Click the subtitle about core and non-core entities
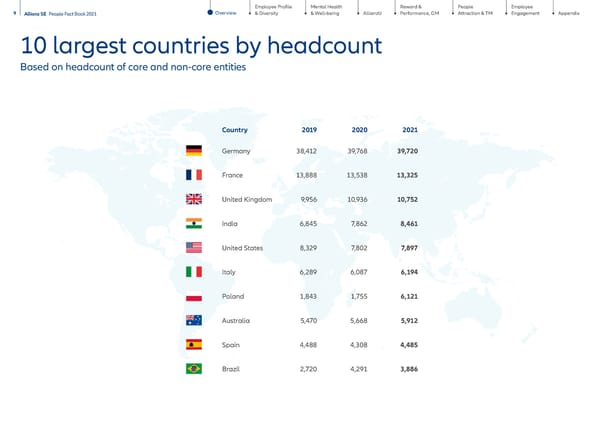 (x=133, y=67)
